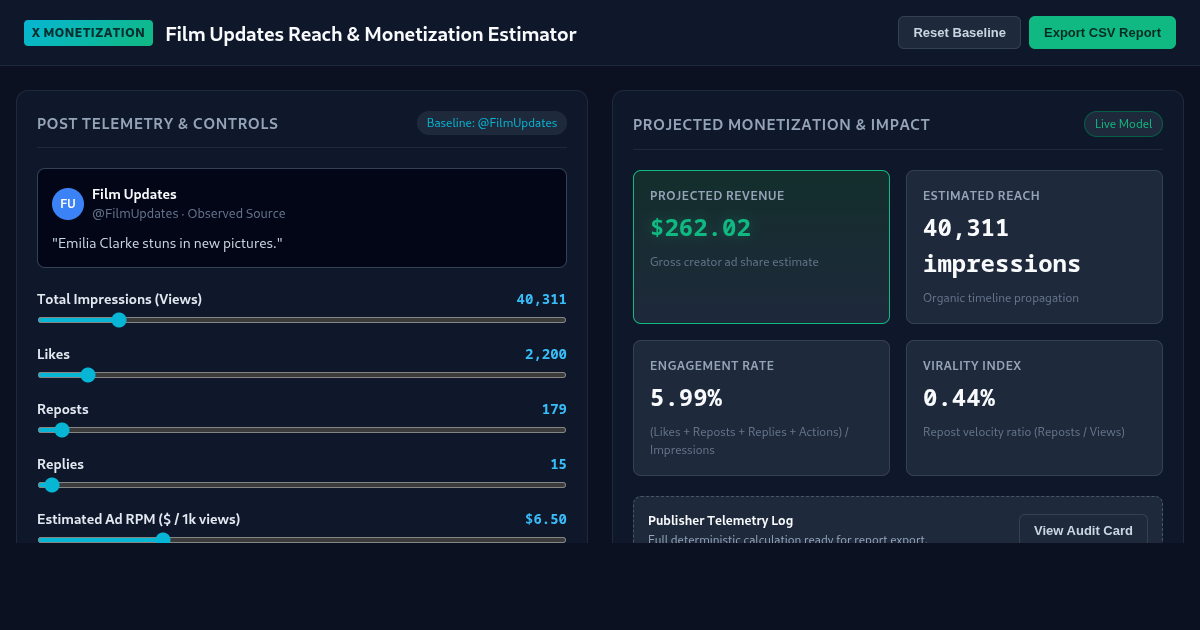The image size is (1200, 630).
Task: Click the Reposts slider handle
Action: [x=62, y=430]
